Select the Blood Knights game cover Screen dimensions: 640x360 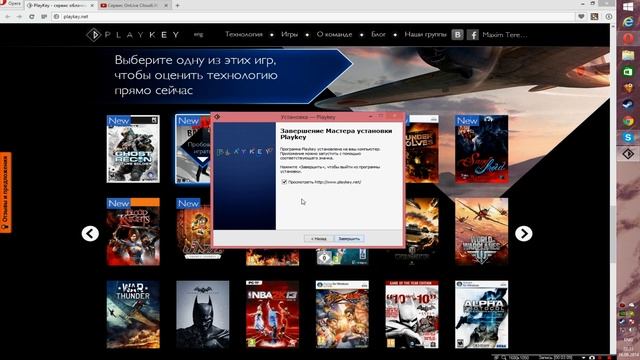(133, 232)
